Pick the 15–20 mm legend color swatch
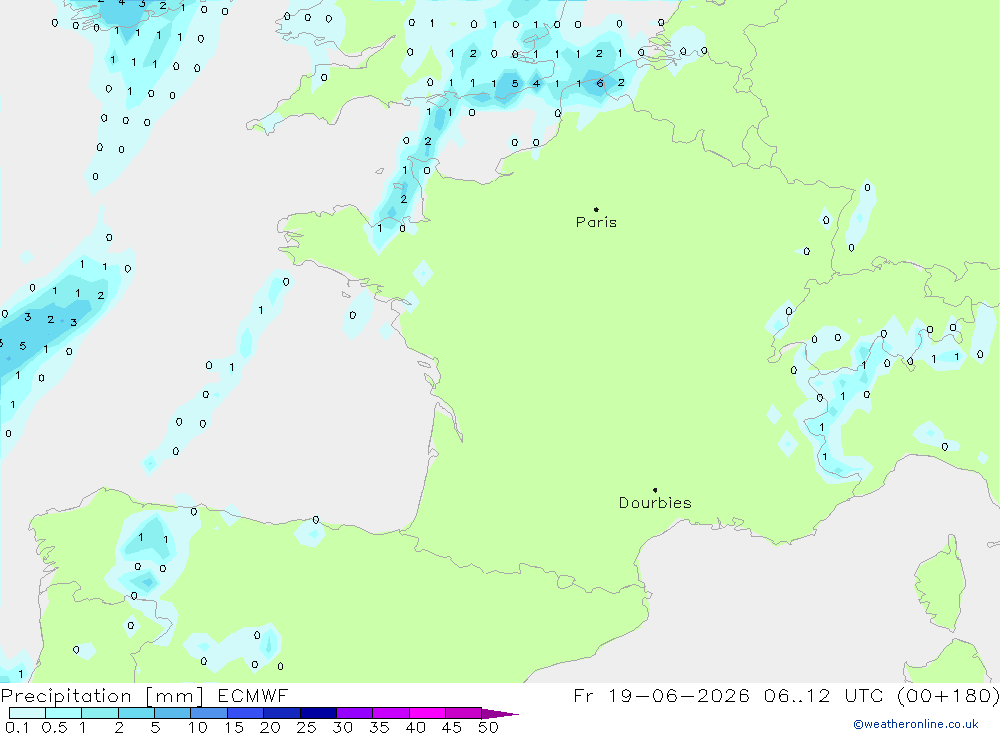Screen dimensions: 1000x733 click(x=246, y=713)
